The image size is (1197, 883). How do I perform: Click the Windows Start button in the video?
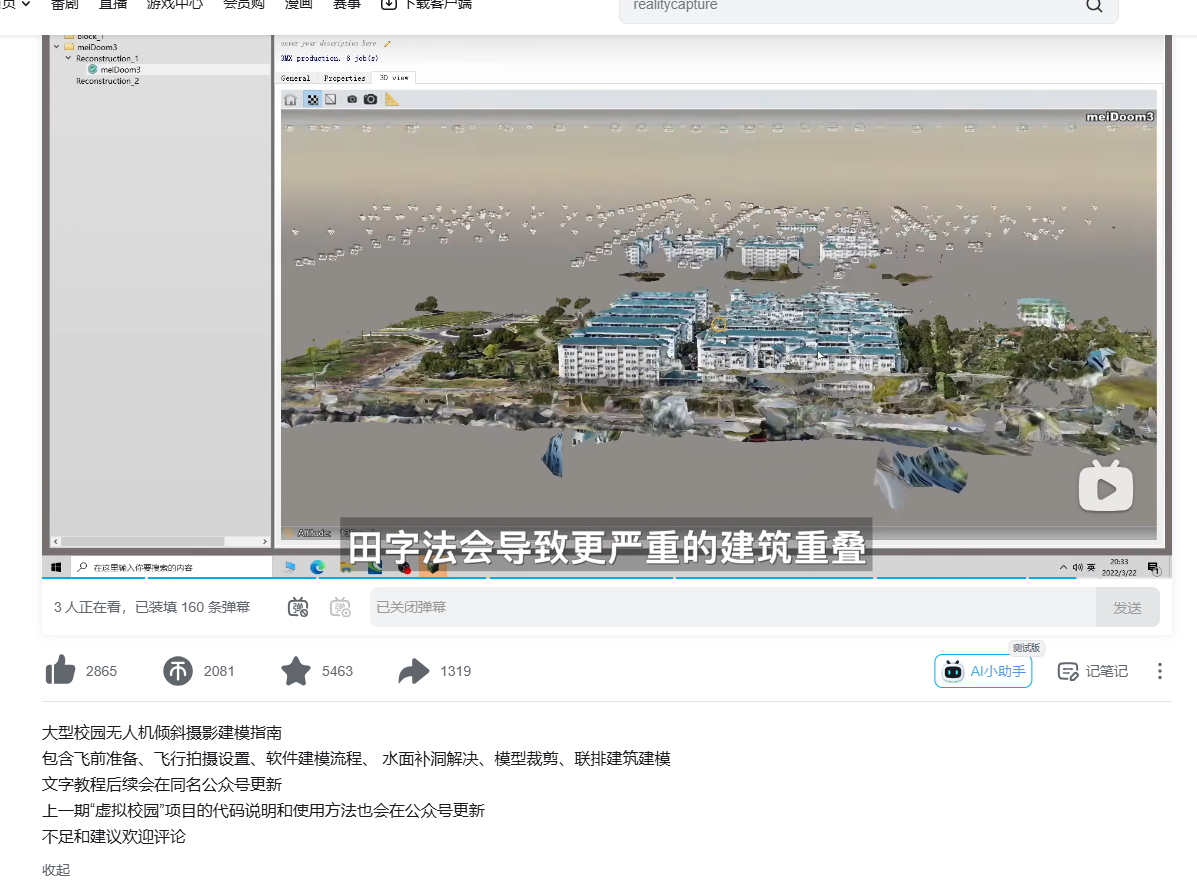[56, 568]
